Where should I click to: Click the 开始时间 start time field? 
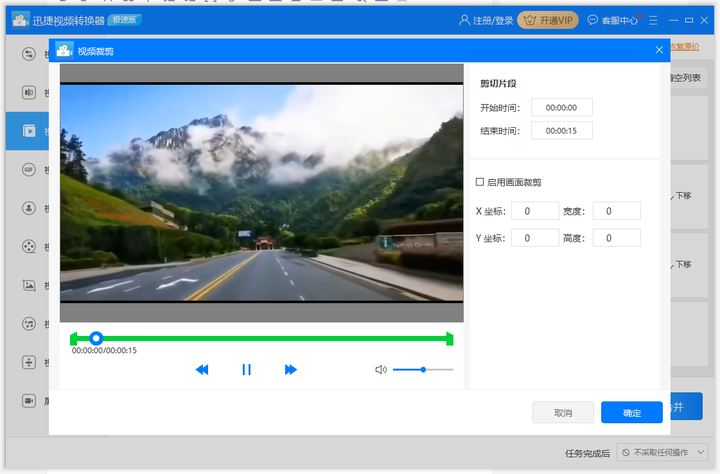562,107
